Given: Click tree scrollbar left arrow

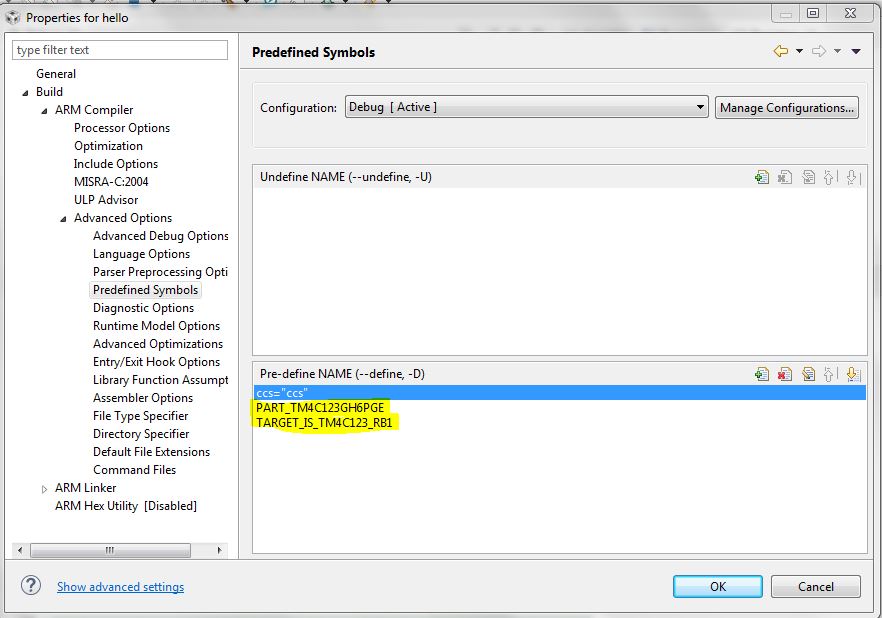Looking at the screenshot, I should (x=20, y=550).
